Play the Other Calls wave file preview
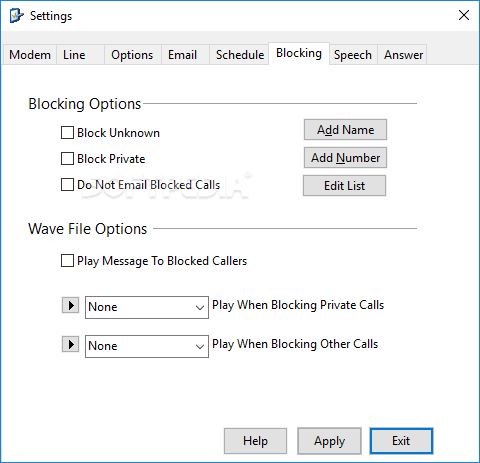480x463 pixels. point(70,344)
